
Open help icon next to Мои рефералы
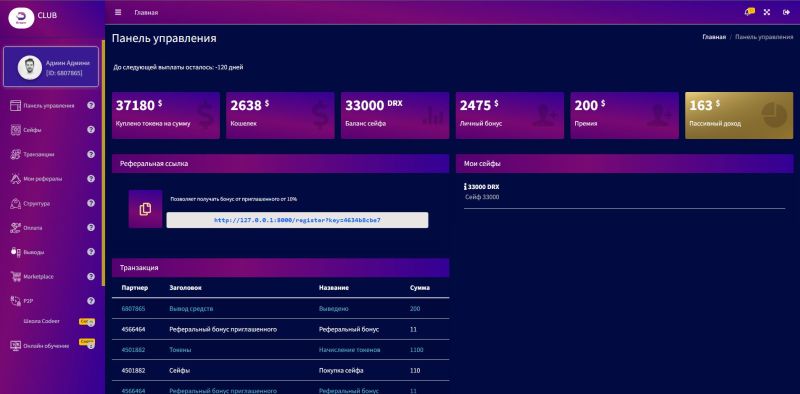click(x=91, y=179)
